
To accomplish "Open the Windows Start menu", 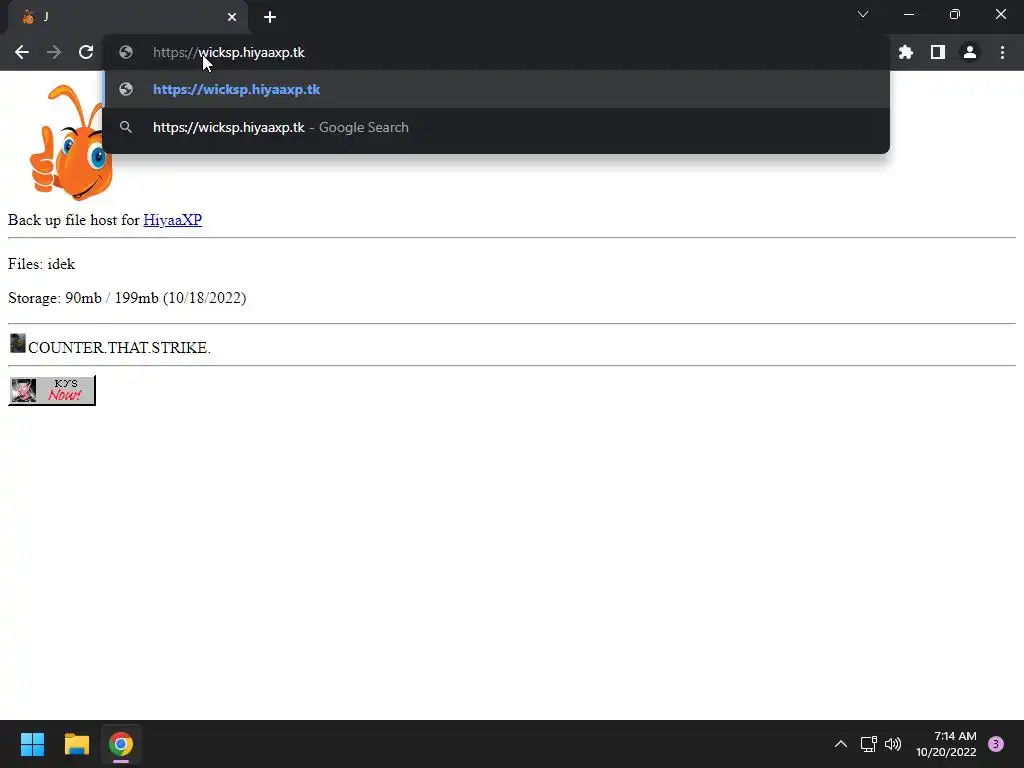I will click(32, 744).
